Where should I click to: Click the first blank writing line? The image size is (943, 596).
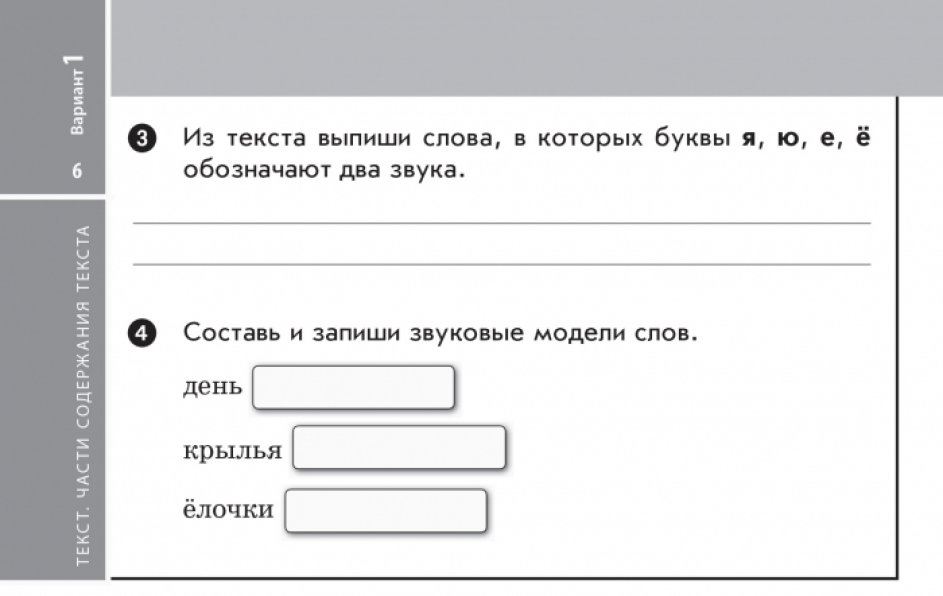pyautogui.click(x=502, y=223)
